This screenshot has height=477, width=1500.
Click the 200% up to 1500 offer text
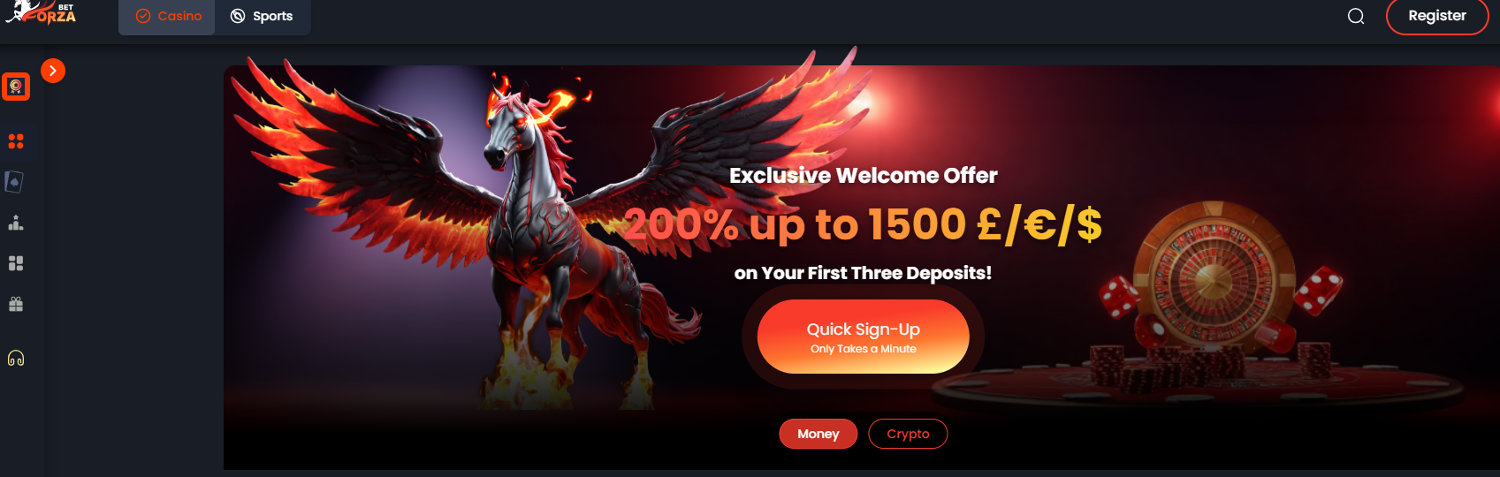pyautogui.click(x=863, y=226)
